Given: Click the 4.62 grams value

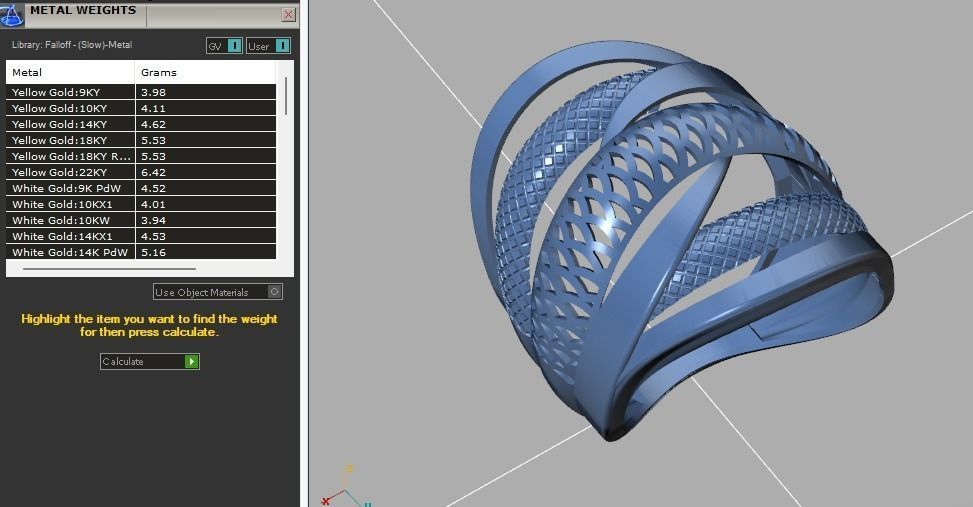Looking at the screenshot, I should (x=153, y=124).
